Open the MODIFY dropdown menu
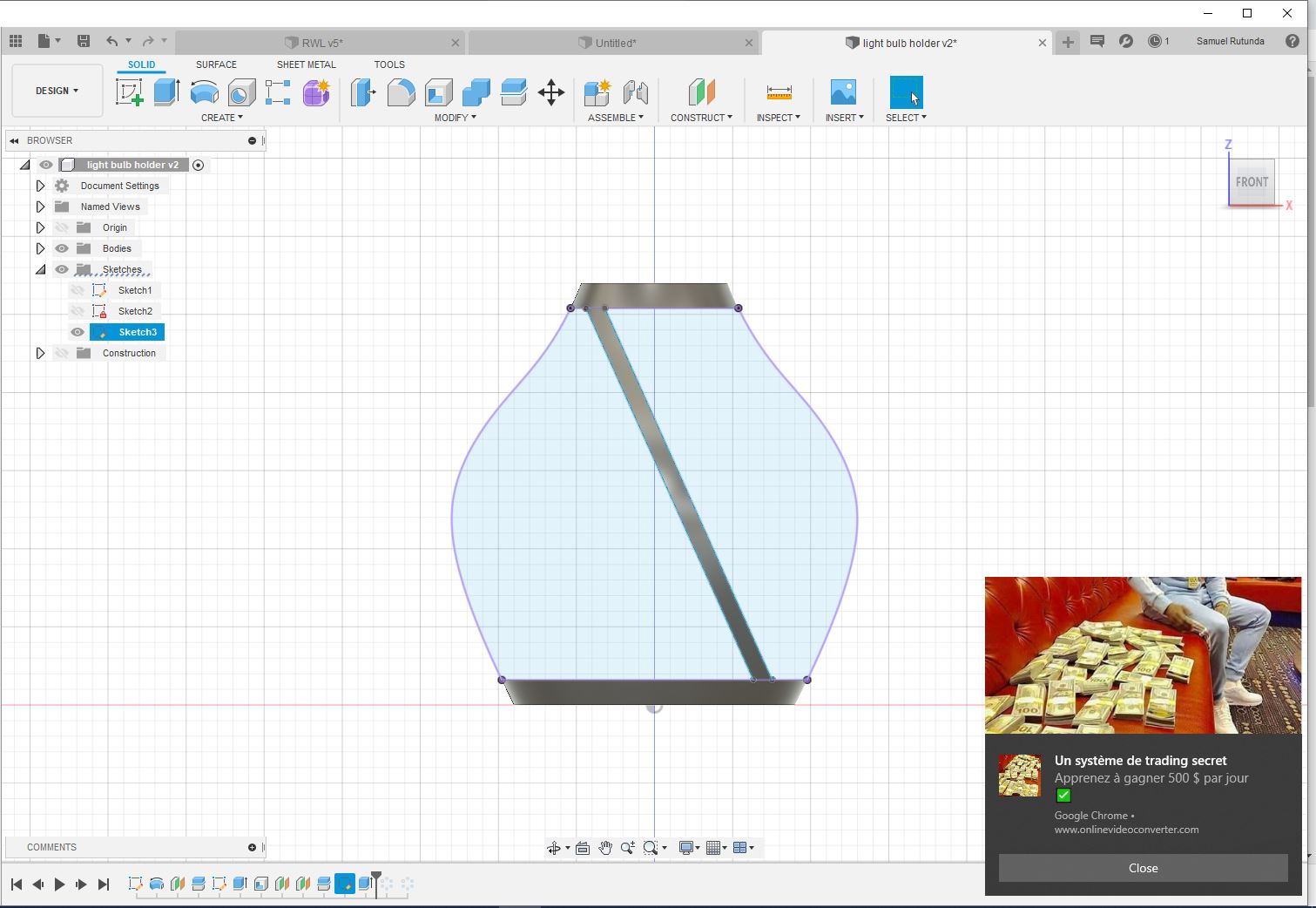The height and width of the screenshot is (908, 1316). (x=456, y=118)
